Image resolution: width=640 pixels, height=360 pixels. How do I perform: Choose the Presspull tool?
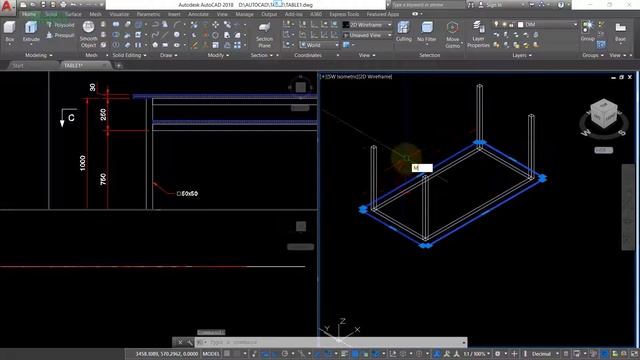coord(60,36)
